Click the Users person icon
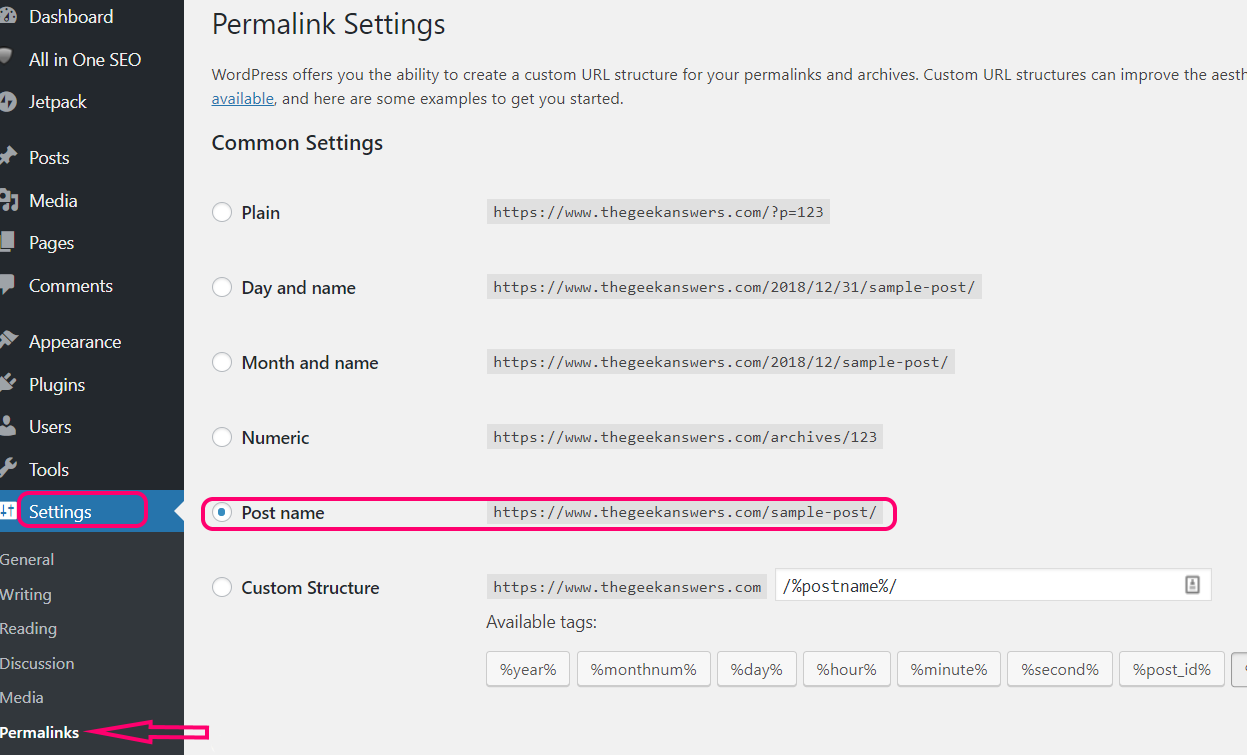The width and height of the screenshot is (1247, 755). (8, 426)
